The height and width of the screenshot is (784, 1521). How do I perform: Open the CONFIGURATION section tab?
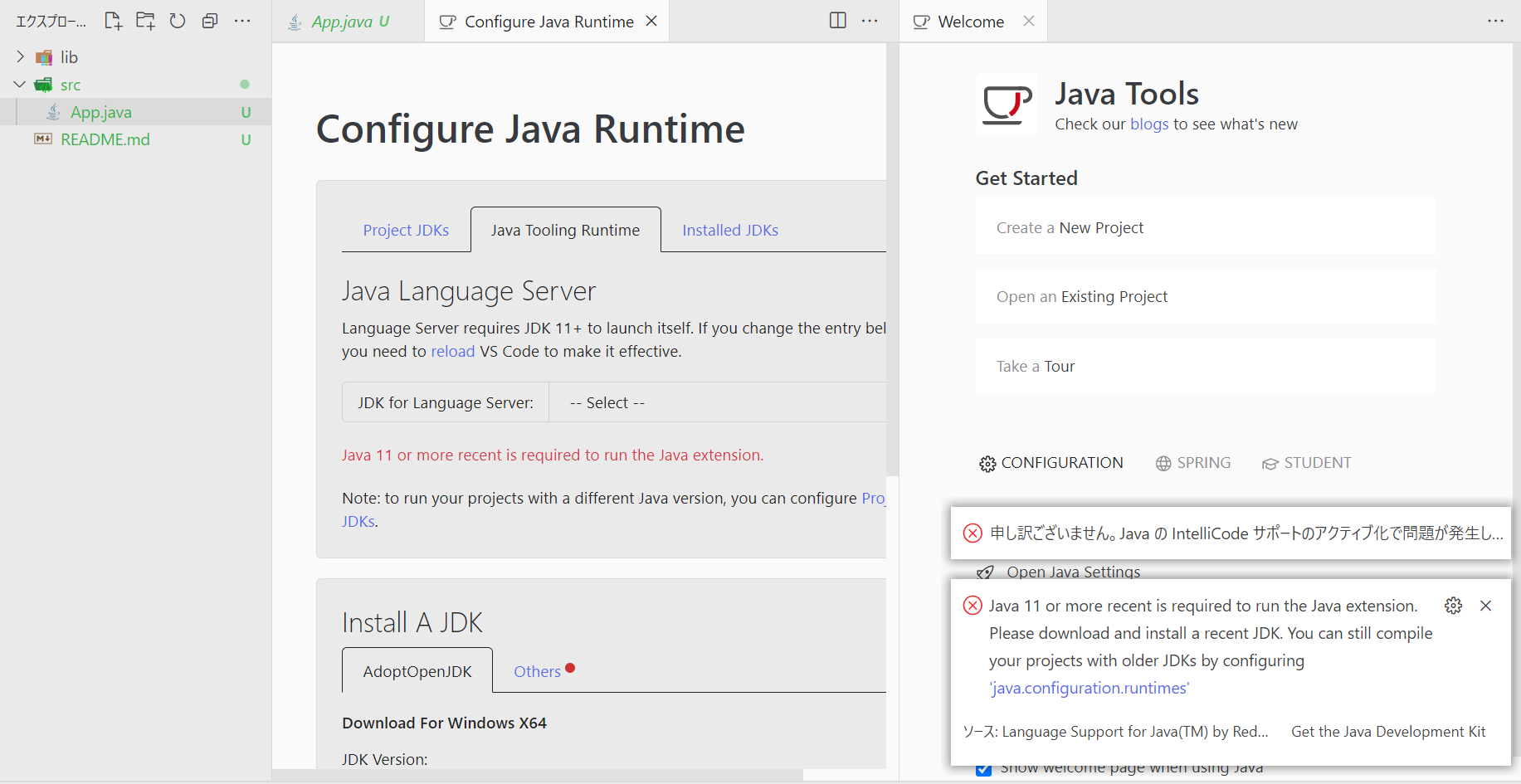click(1051, 463)
